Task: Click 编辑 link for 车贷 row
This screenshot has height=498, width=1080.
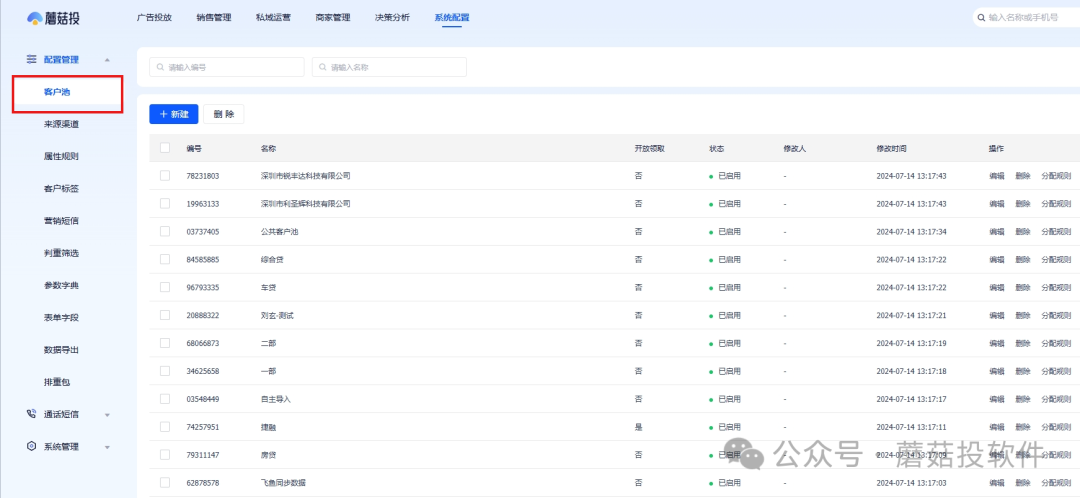Action: 996,288
